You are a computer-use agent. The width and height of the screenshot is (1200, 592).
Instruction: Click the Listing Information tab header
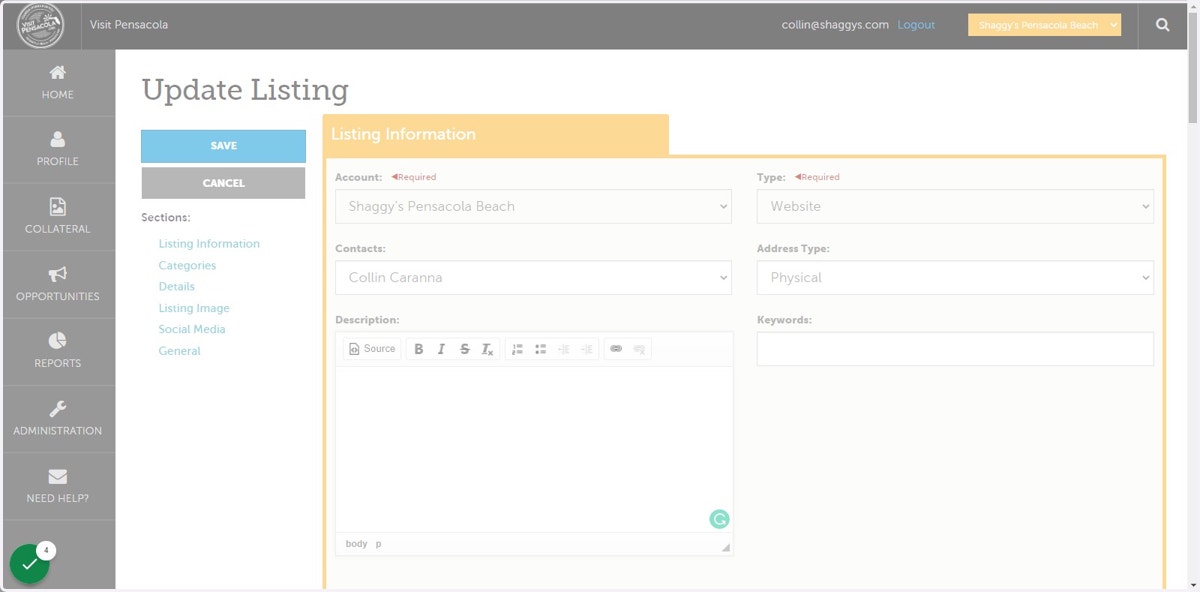[495, 135]
